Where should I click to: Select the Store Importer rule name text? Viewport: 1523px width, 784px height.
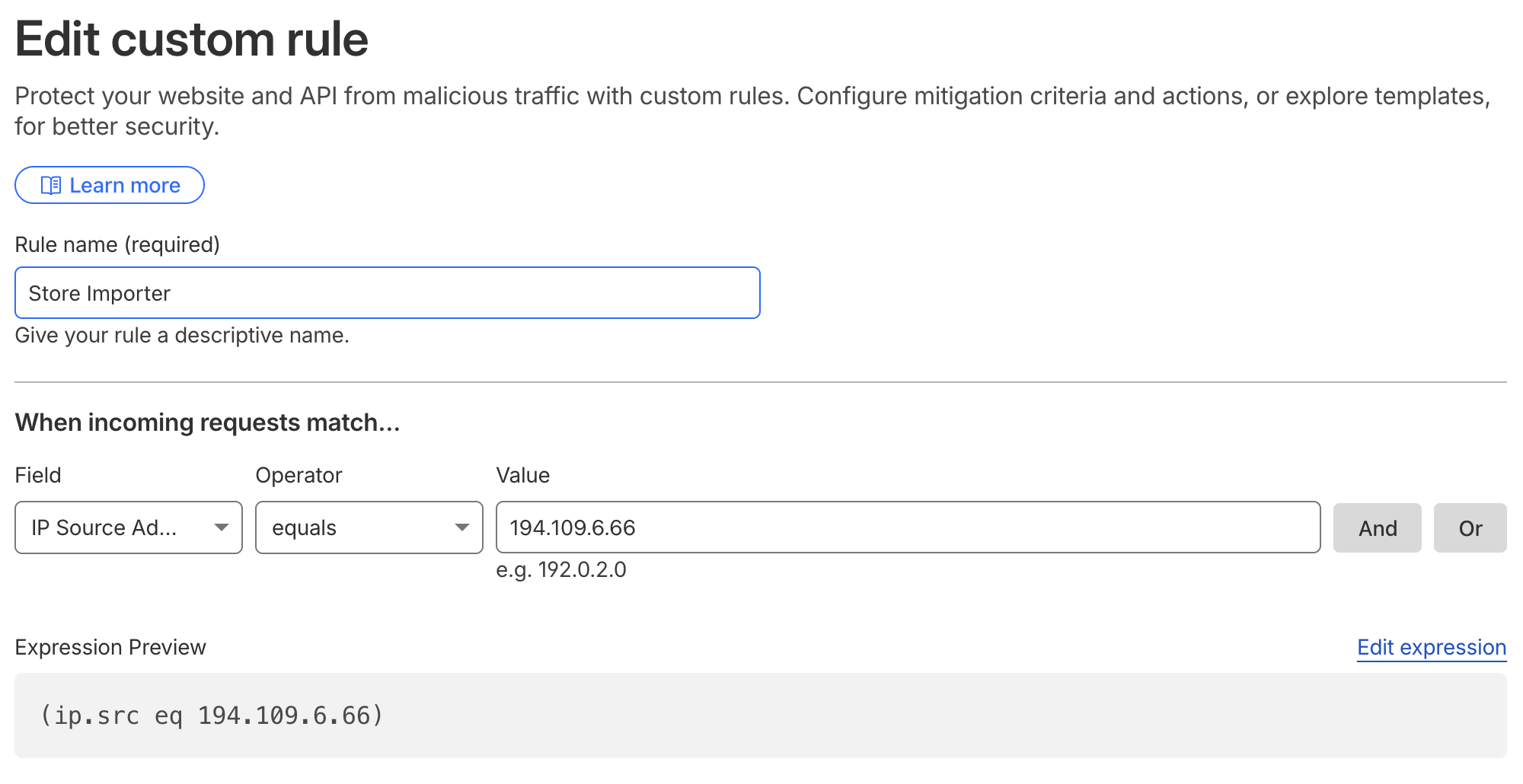99,293
